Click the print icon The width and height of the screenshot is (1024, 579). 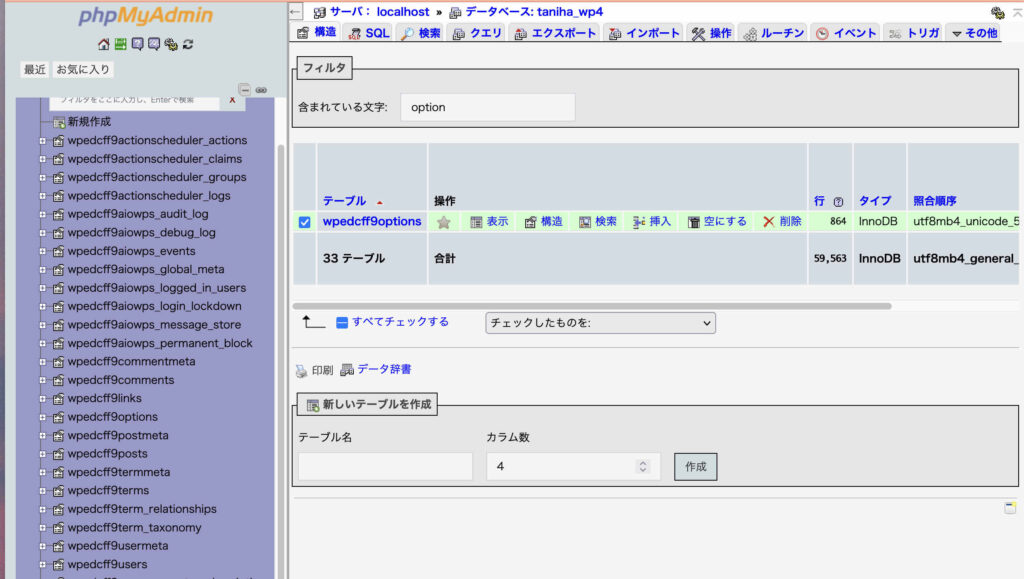(301, 371)
